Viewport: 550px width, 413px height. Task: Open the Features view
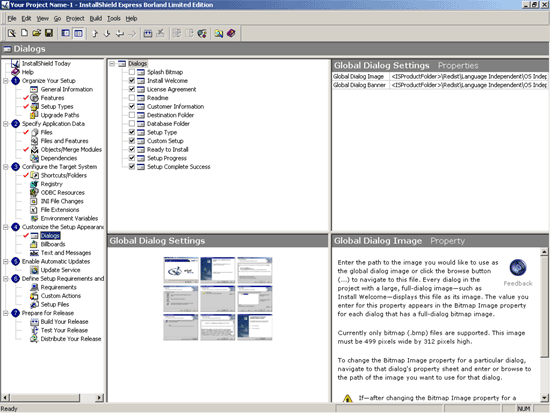coord(52,98)
